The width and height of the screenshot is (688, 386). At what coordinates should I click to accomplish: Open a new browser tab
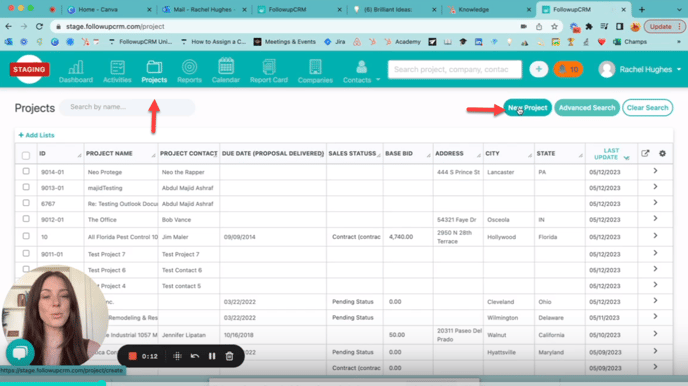point(642,9)
